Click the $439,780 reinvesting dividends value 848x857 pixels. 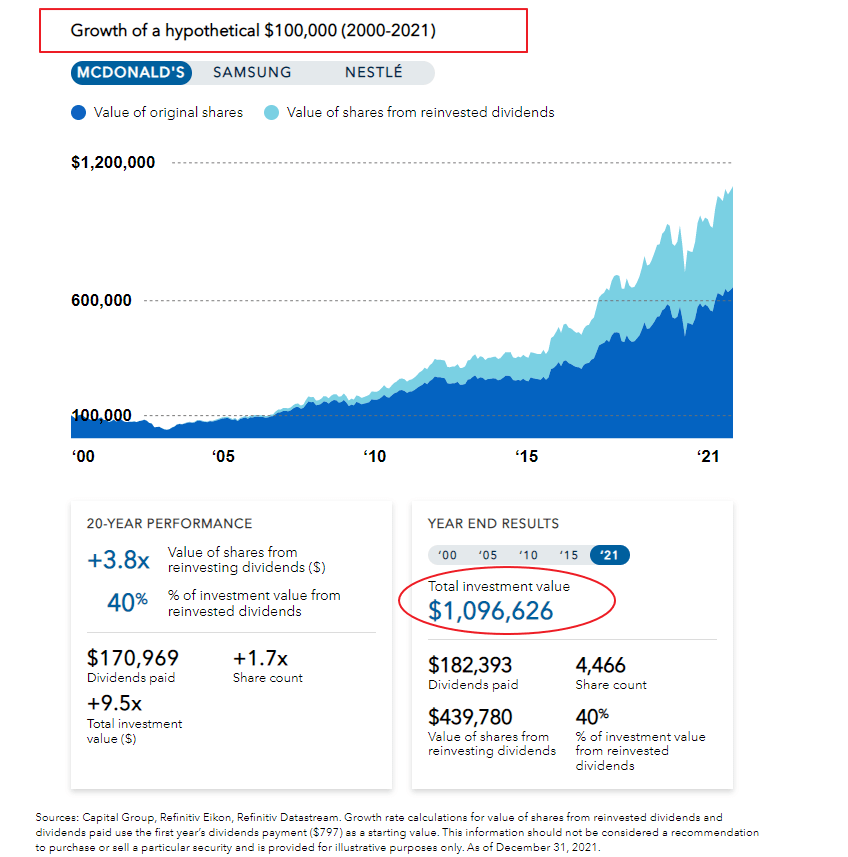[470, 717]
